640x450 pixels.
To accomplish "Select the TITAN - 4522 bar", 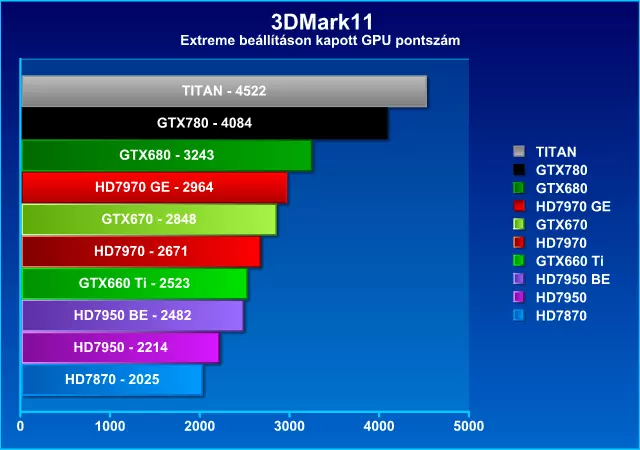I will click(x=224, y=91).
